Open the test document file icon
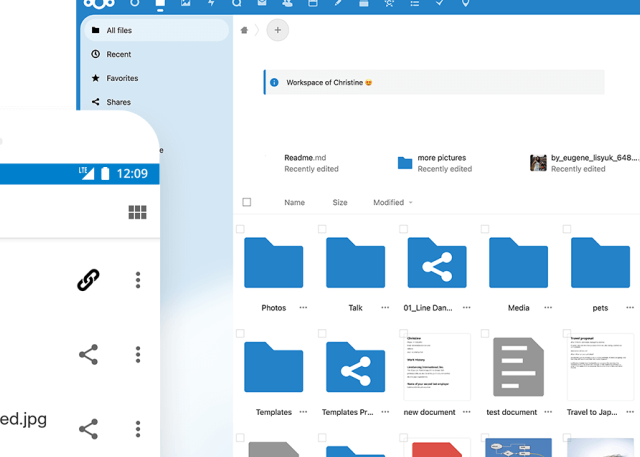The image size is (640, 457). 518,367
